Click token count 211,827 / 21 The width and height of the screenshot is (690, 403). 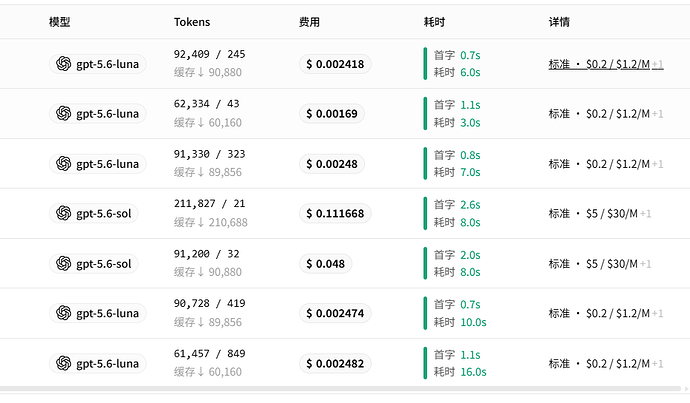(x=209, y=204)
